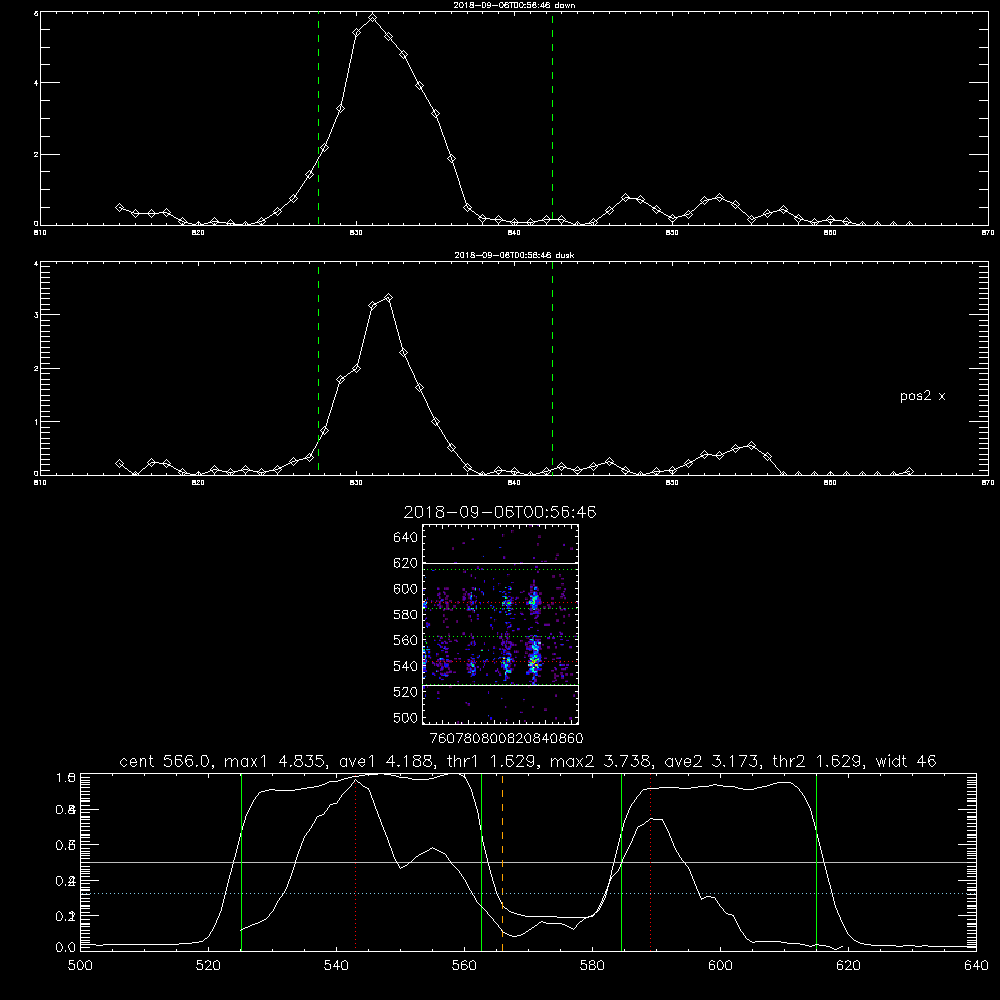Click the orange dashed center line in the bottom plot
1000x1000 pixels.
click(x=503, y=862)
